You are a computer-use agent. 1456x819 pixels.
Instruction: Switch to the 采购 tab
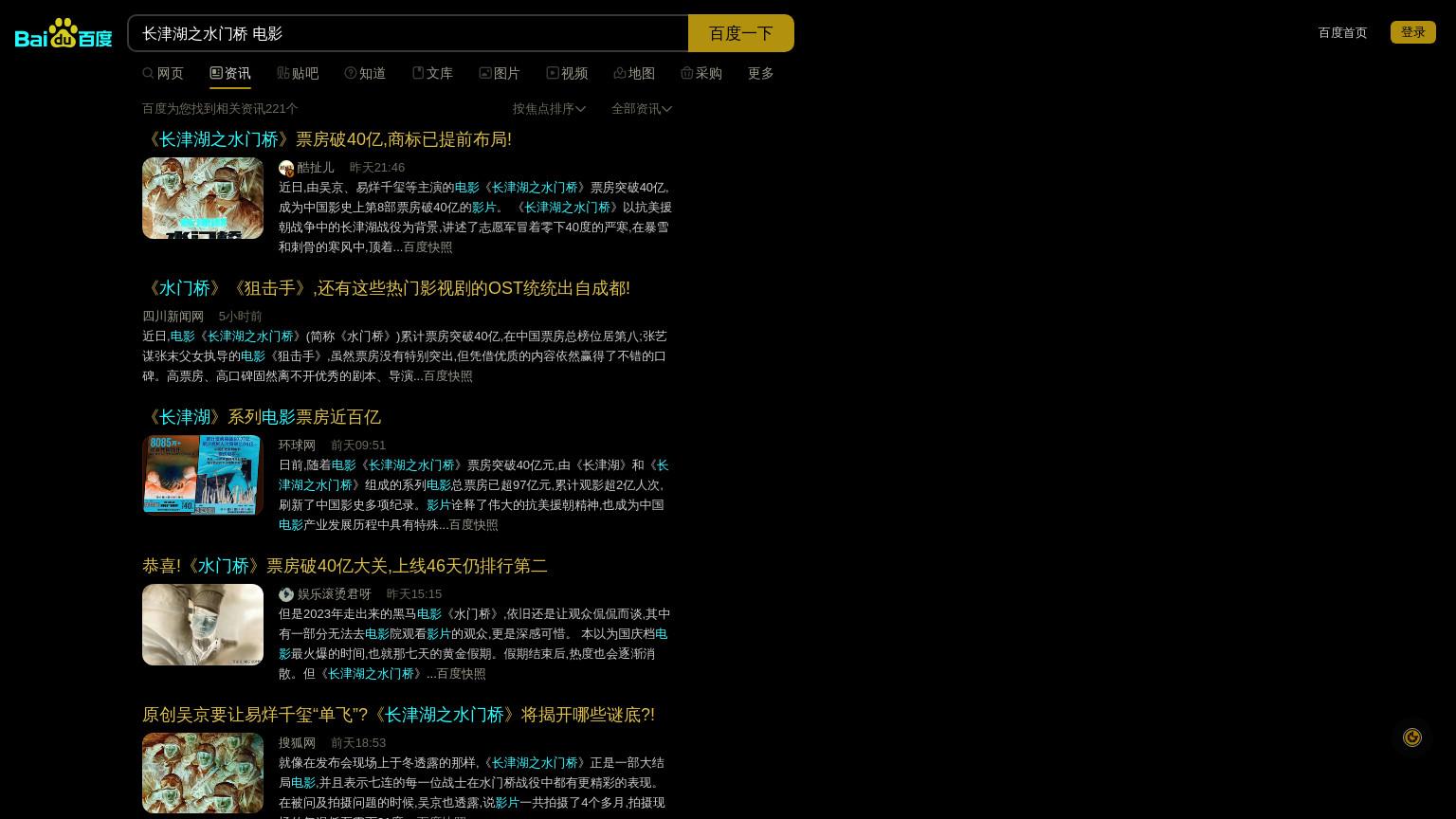click(701, 73)
